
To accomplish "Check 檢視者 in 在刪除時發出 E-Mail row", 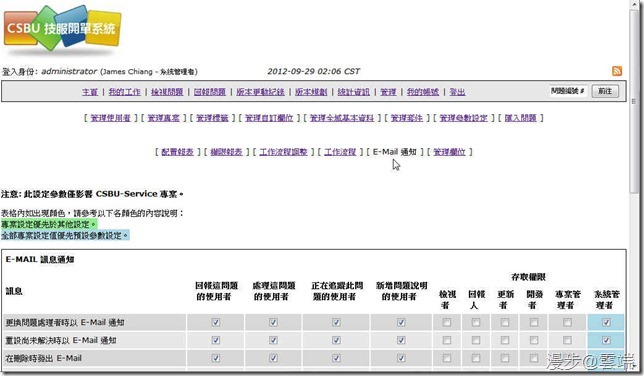I will pyautogui.click(x=446, y=358).
